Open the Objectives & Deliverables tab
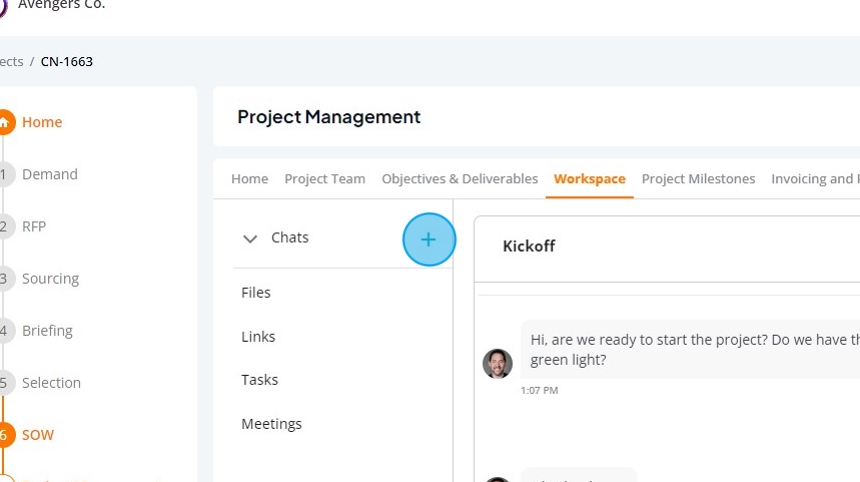Image resolution: width=860 pixels, height=482 pixels. tap(460, 179)
